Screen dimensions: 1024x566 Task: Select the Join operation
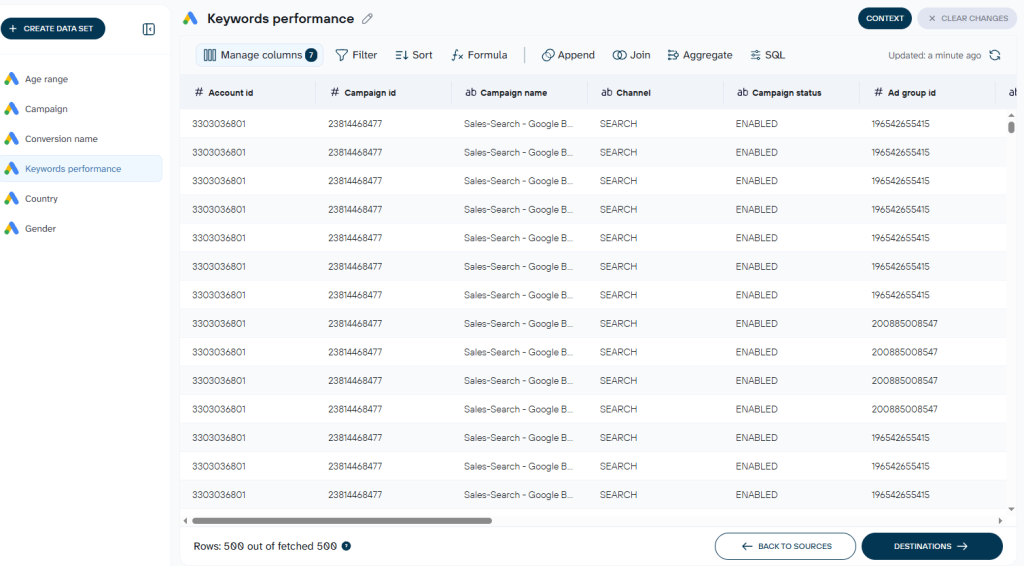coord(631,55)
